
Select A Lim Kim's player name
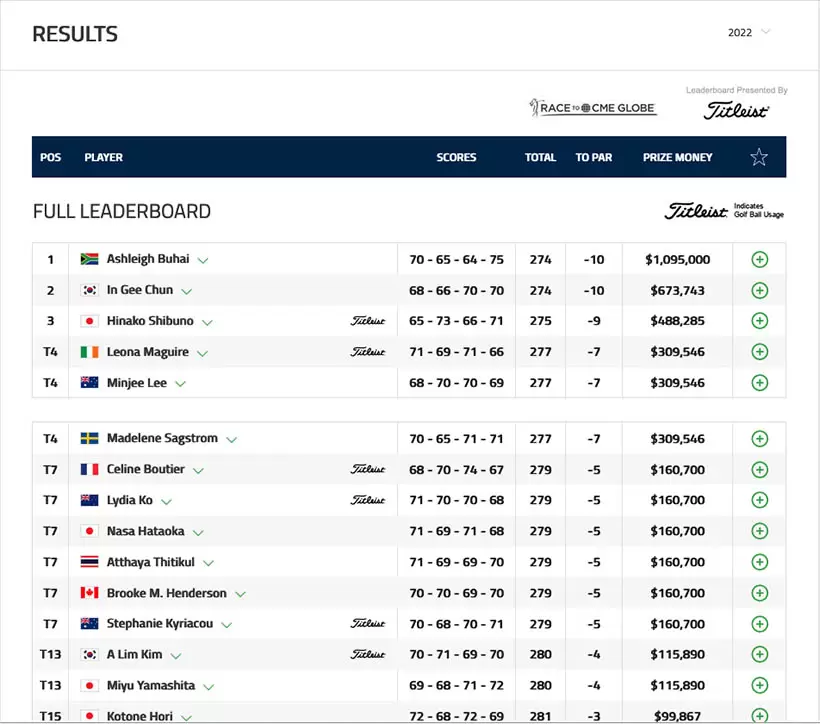coord(134,655)
